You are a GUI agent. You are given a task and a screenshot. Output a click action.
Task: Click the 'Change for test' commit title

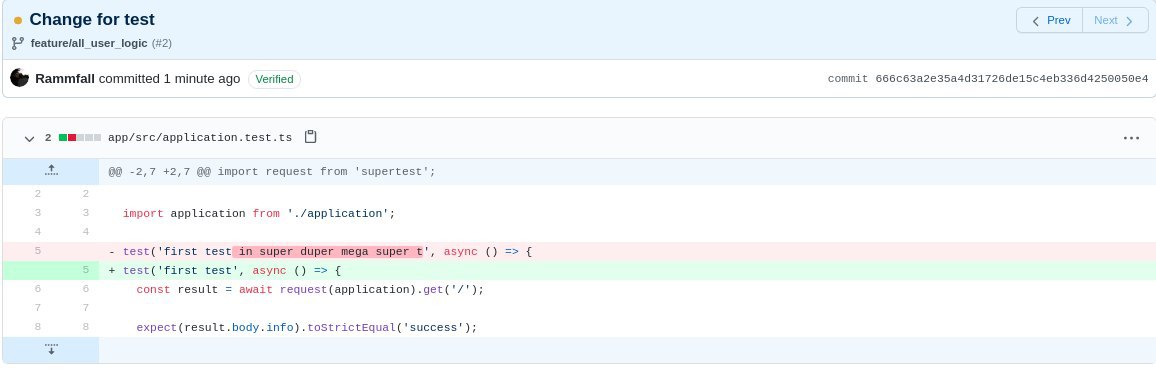[92, 20]
